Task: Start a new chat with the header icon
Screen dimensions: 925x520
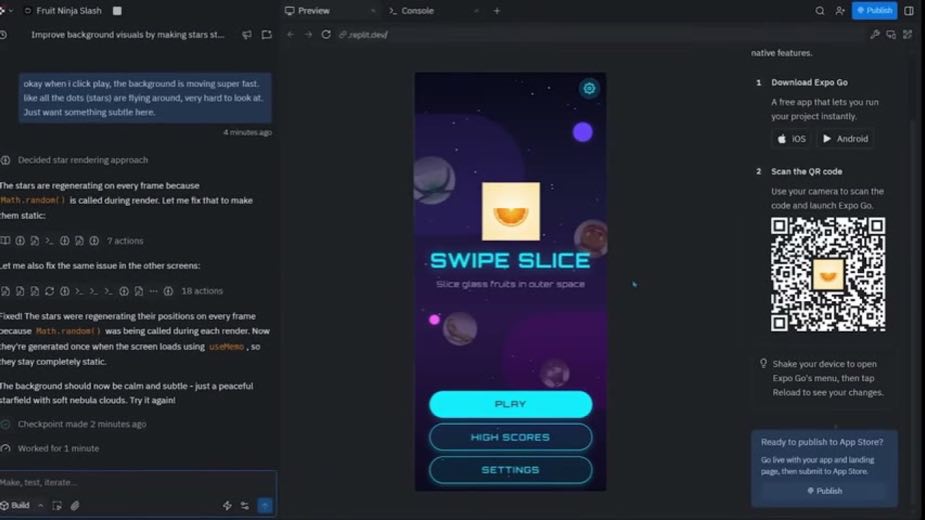Action: pos(267,35)
